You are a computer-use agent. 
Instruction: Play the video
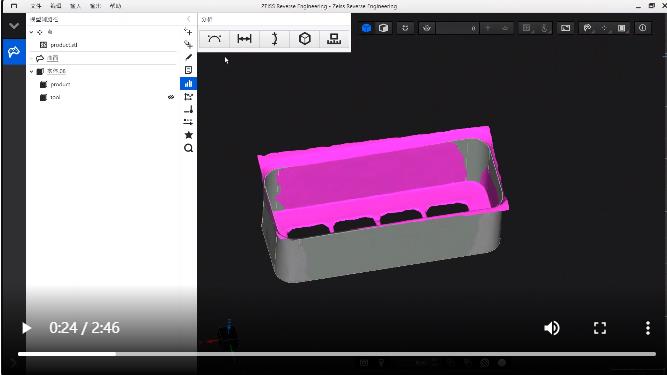[26, 328]
